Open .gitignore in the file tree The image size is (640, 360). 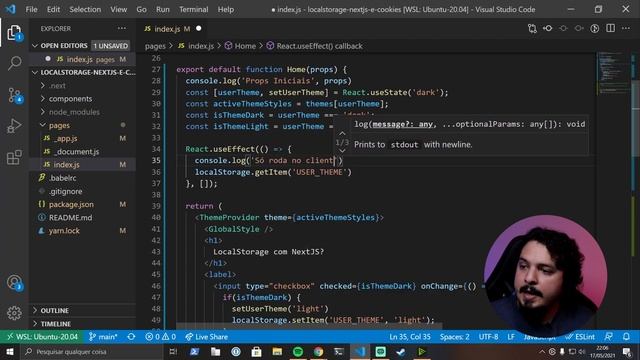(65, 191)
